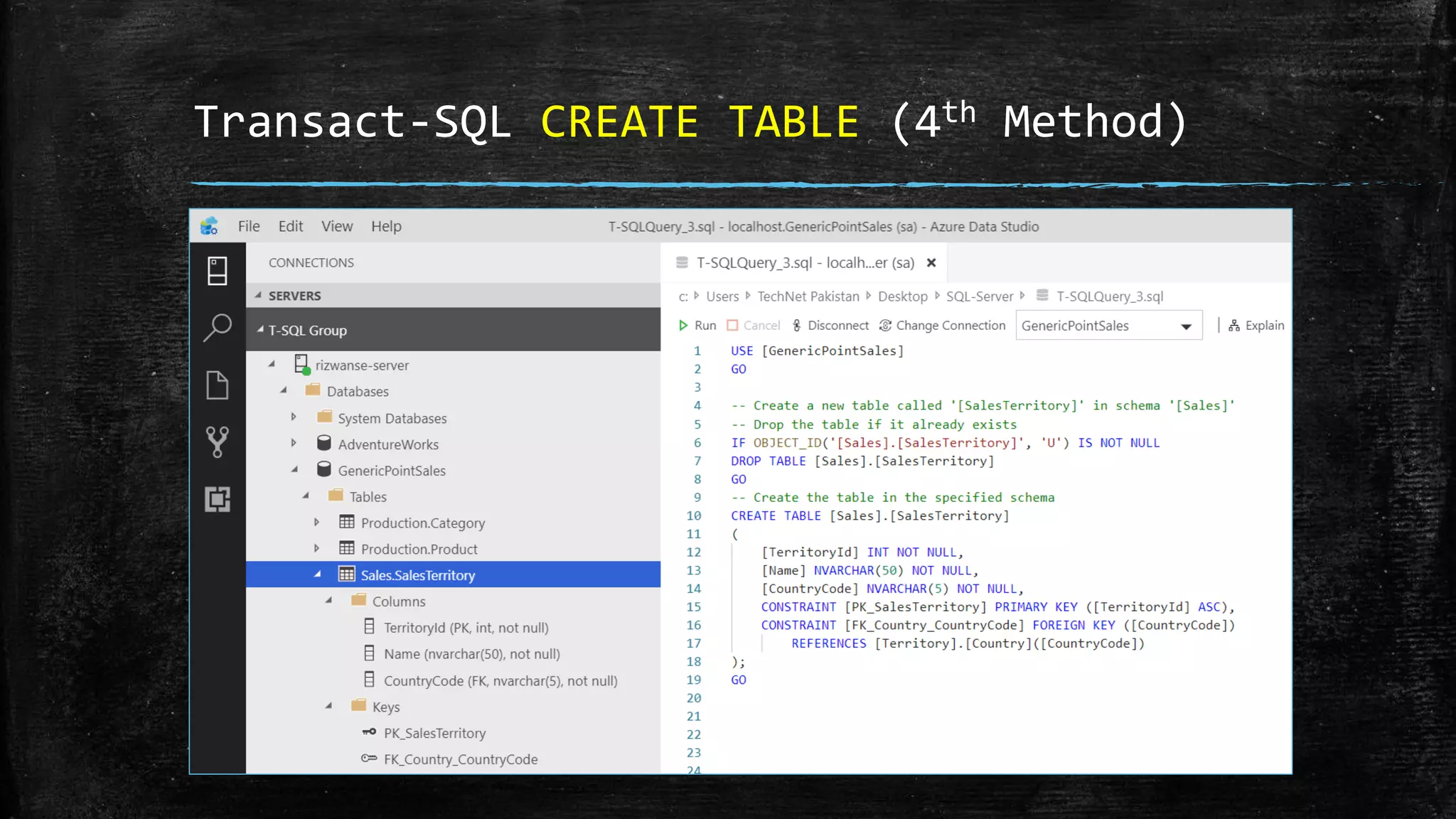1456x819 pixels.
Task: Click the Databases folder icon
Action: point(312,390)
